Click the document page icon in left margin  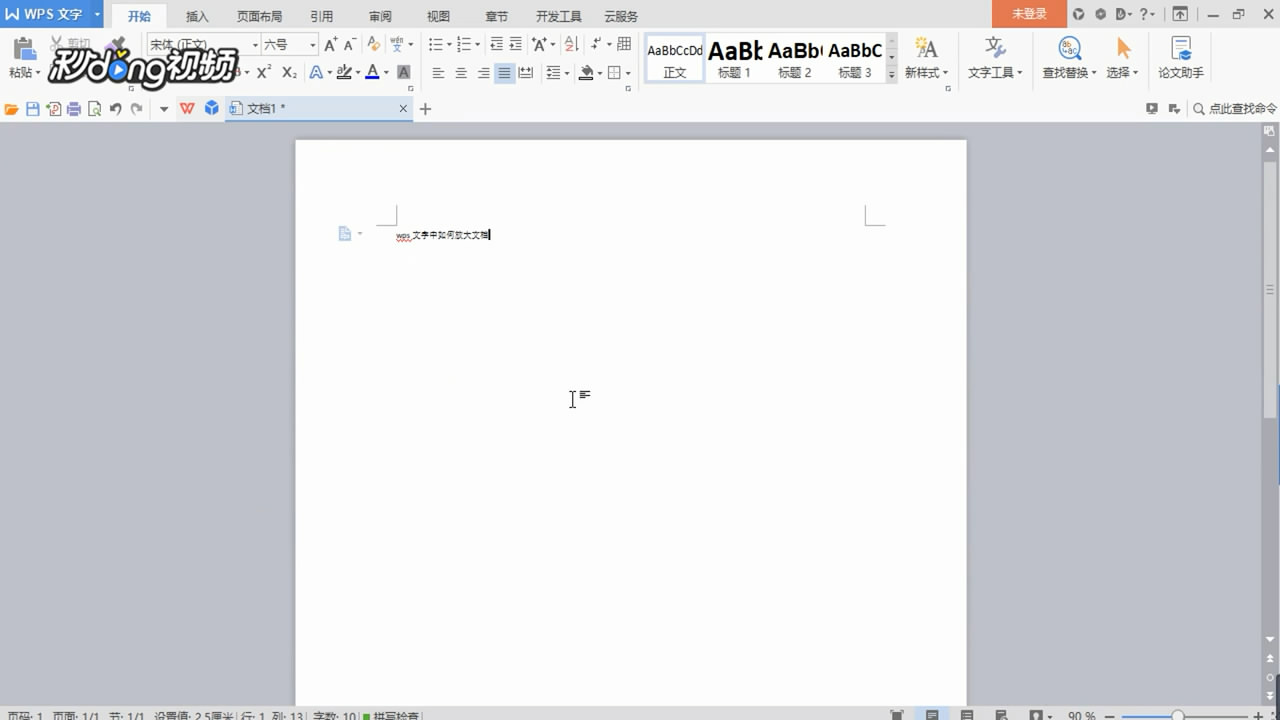(x=345, y=234)
